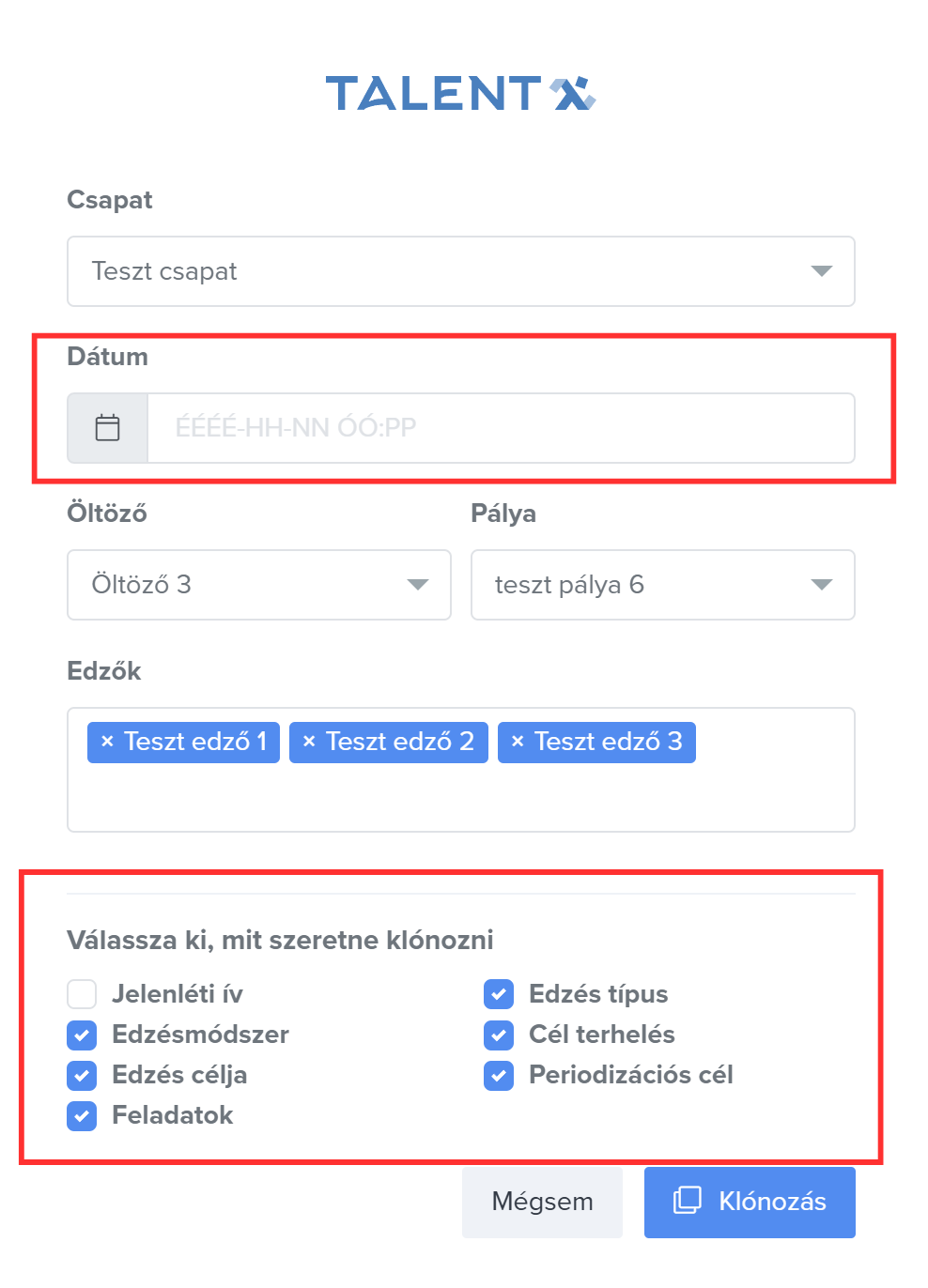The height and width of the screenshot is (1288, 928).
Task: Click the calendar icon beside the date field
Action: tap(108, 428)
